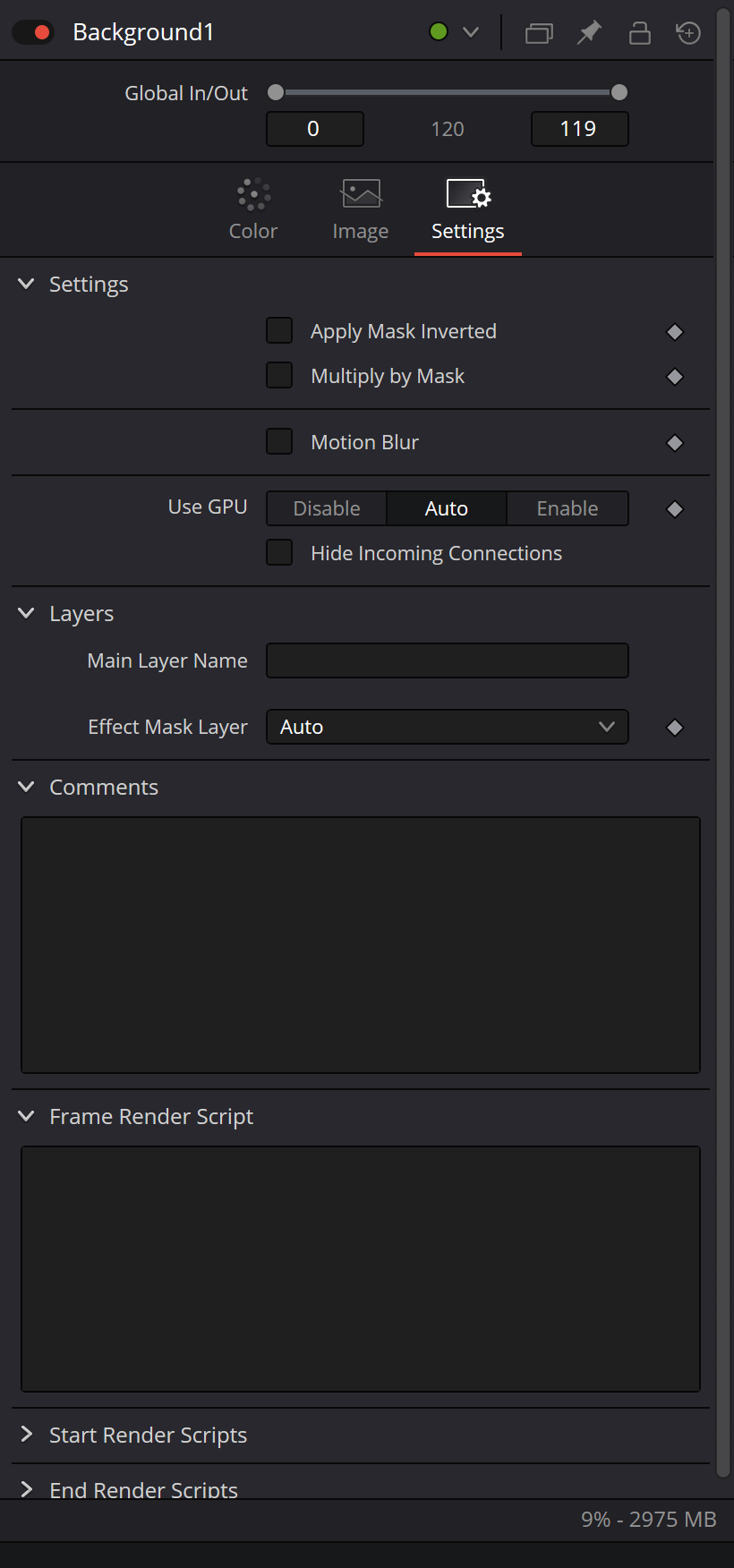Click the Global Out field showing 119
The height and width of the screenshot is (1568, 734).
click(580, 129)
